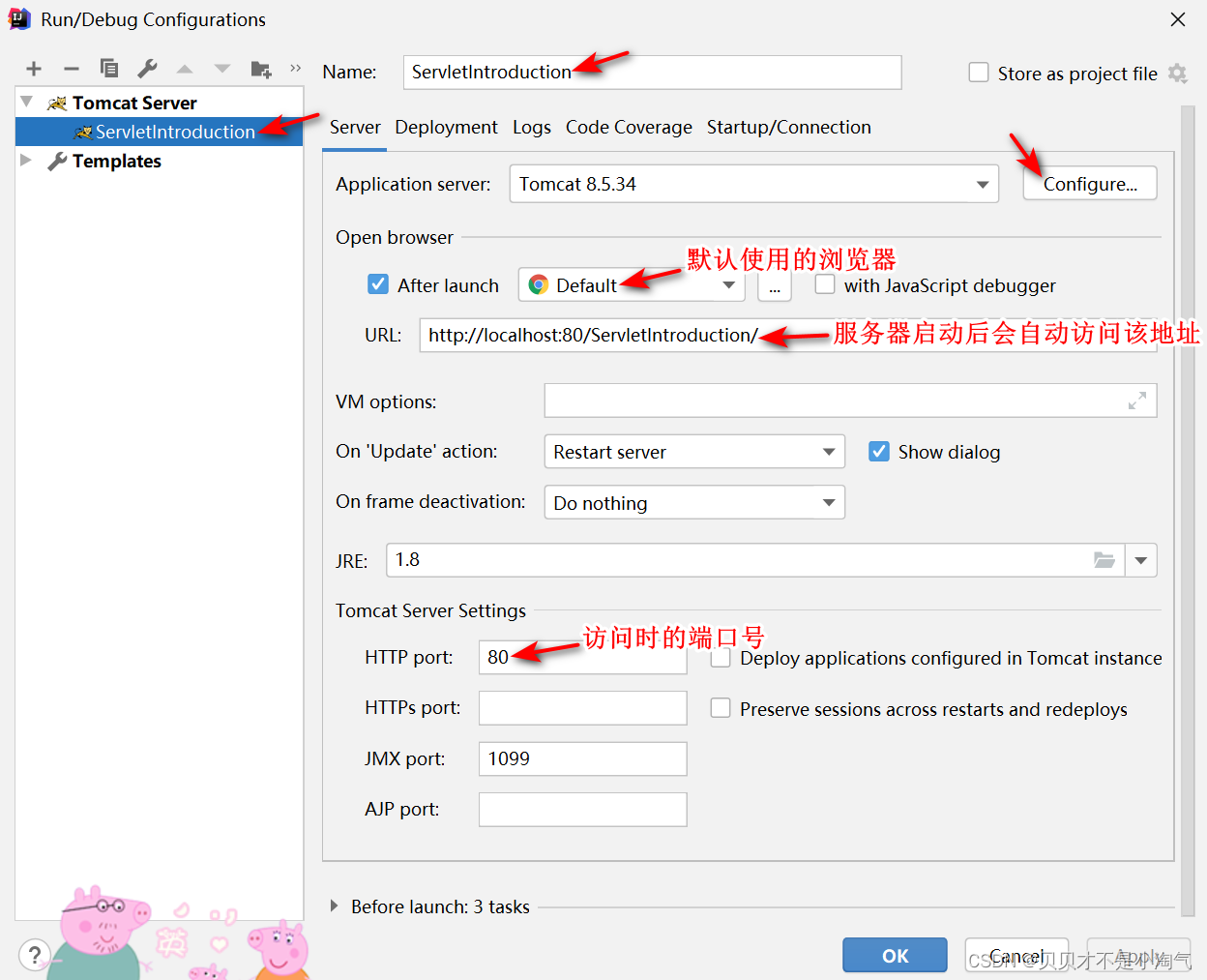Check Preserve sessions across restarts and redeploys
The image size is (1207, 980).
pos(721,708)
